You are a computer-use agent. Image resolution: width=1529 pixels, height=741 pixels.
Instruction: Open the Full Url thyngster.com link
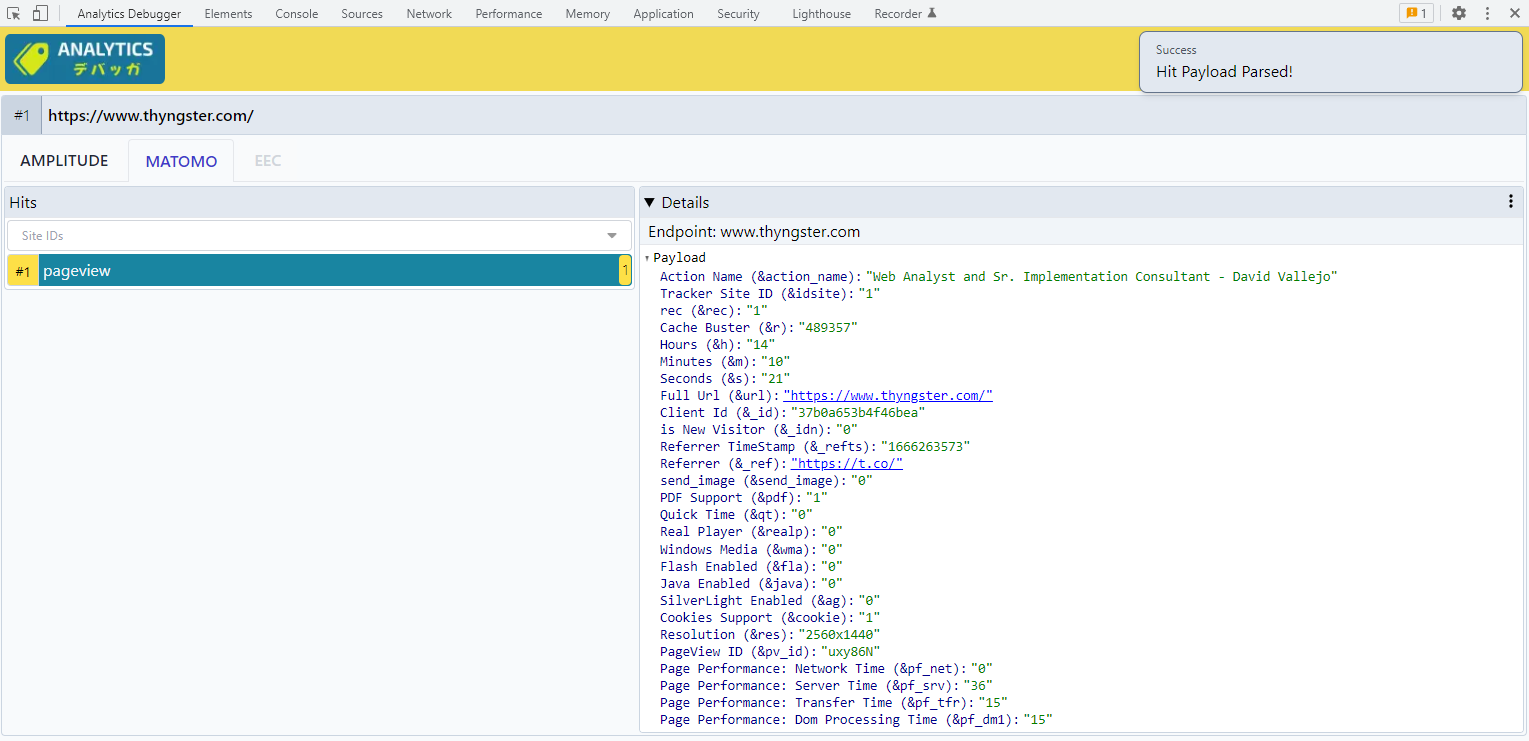tap(887, 396)
